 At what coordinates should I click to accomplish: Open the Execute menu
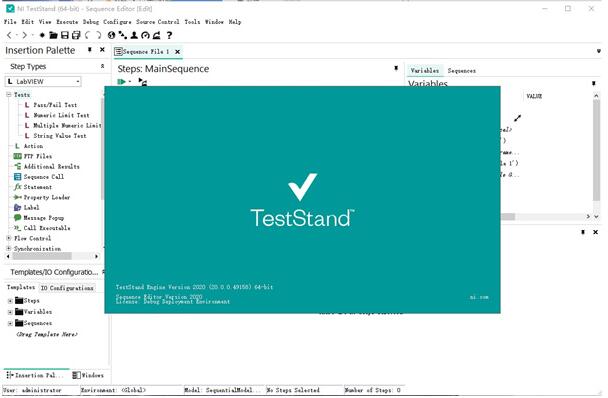[x=67, y=22]
